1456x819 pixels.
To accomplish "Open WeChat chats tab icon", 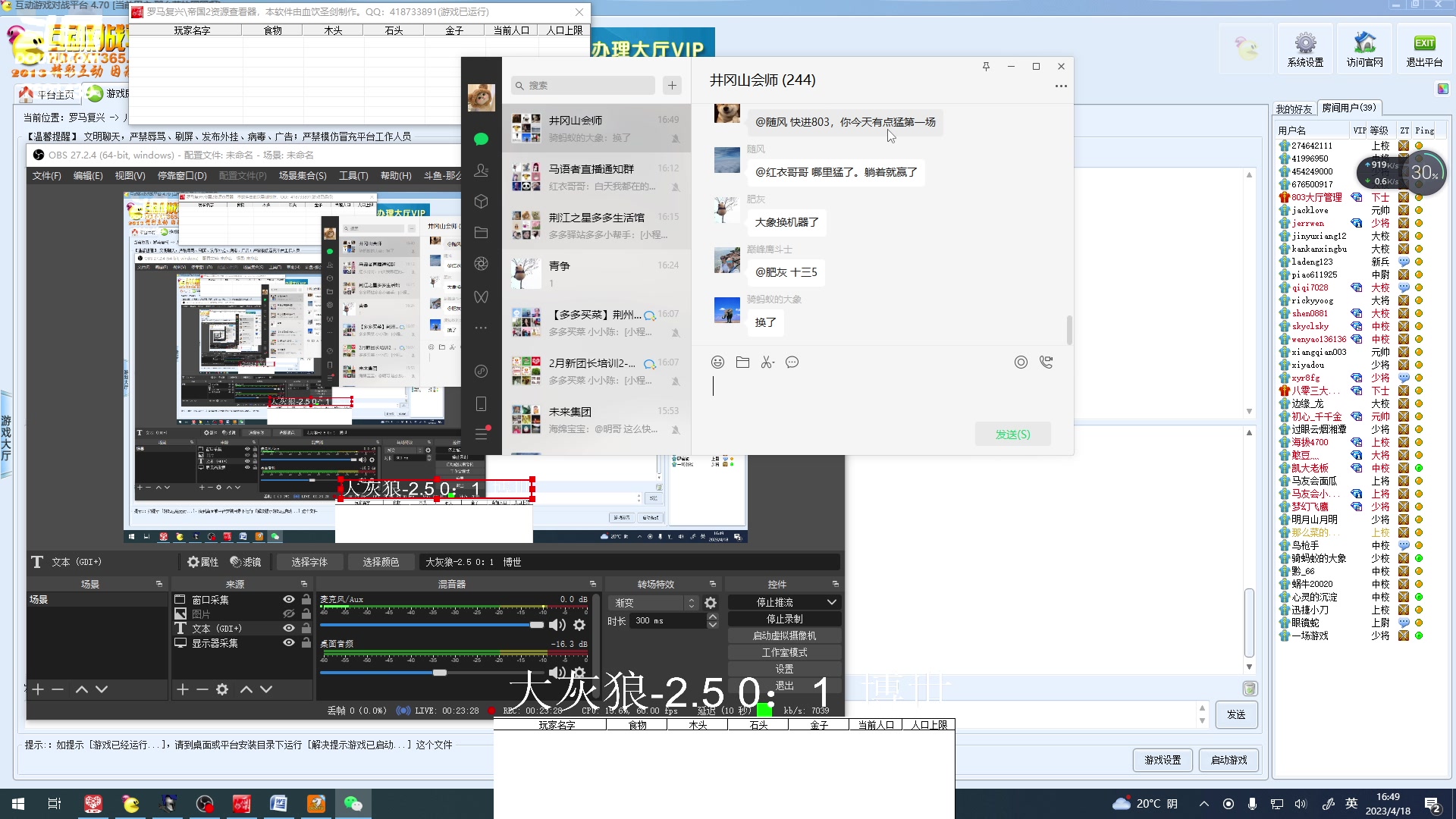I will click(481, 139).
